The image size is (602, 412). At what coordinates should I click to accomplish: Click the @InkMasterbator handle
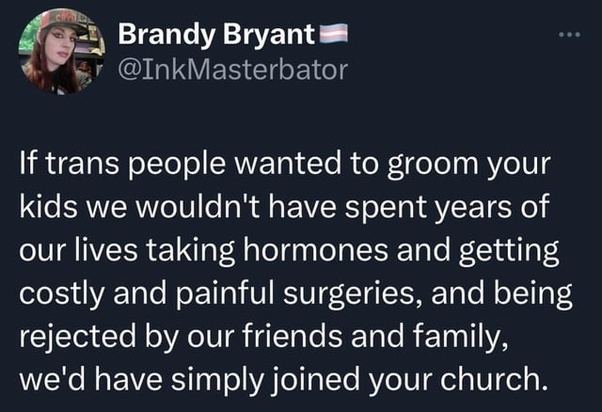(x=233, y=70)
